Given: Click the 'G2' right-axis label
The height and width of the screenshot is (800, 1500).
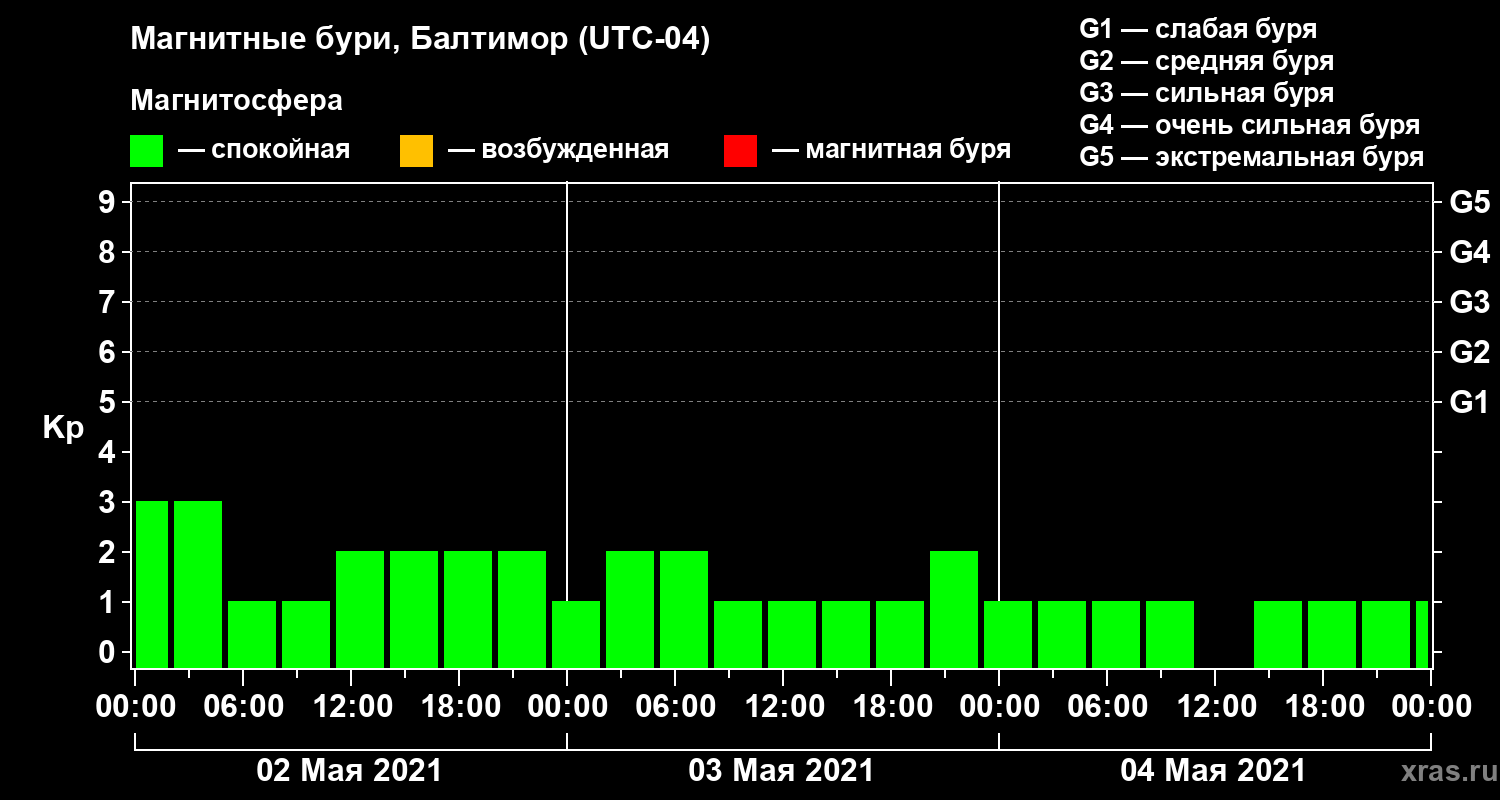Looking at the screenshot, I should click(1469, 352).
